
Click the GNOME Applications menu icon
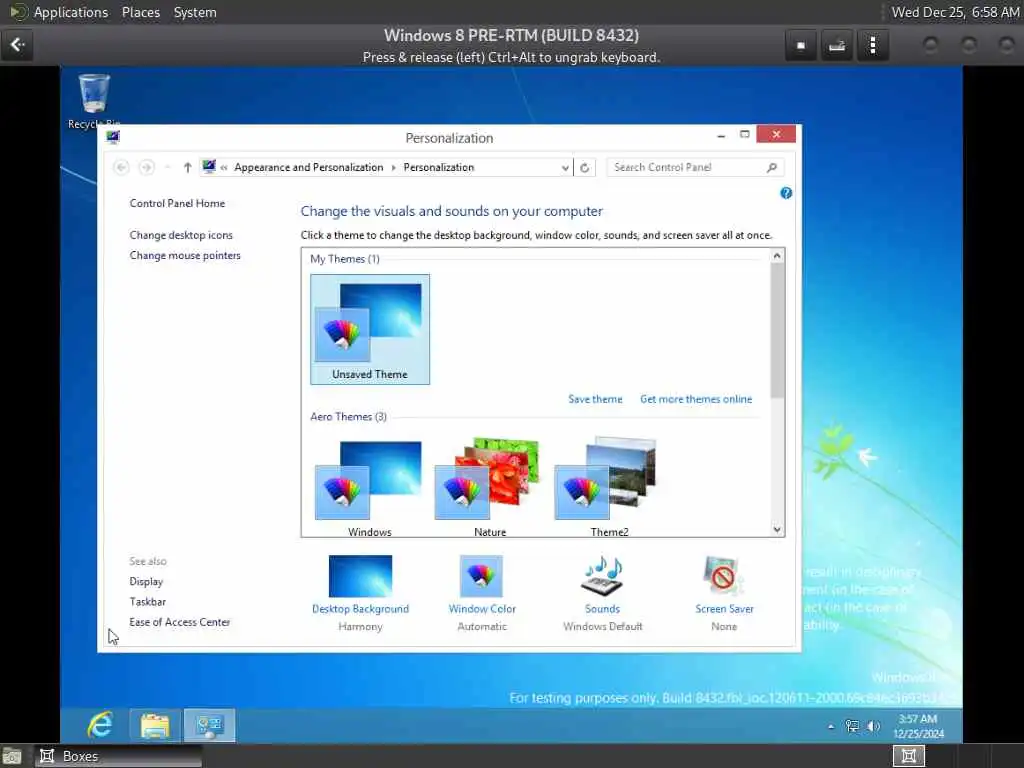[18, 12]
